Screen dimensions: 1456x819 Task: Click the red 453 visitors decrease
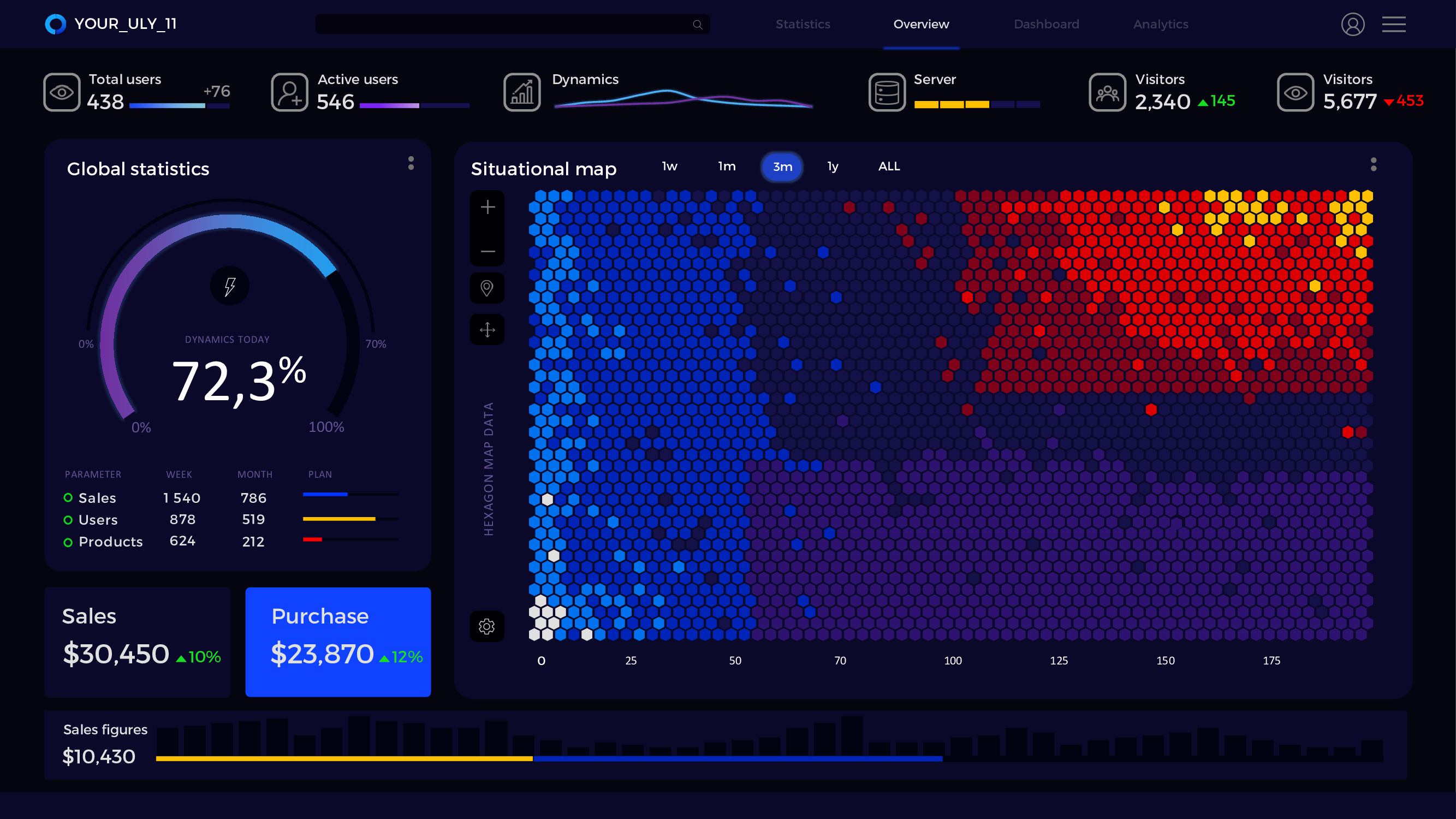coord(1404,101)
